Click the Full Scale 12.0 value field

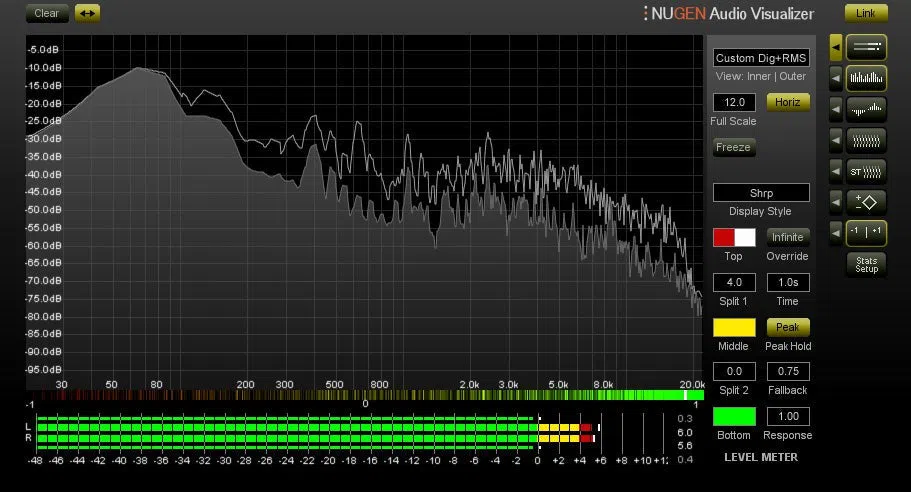(734, 102)
